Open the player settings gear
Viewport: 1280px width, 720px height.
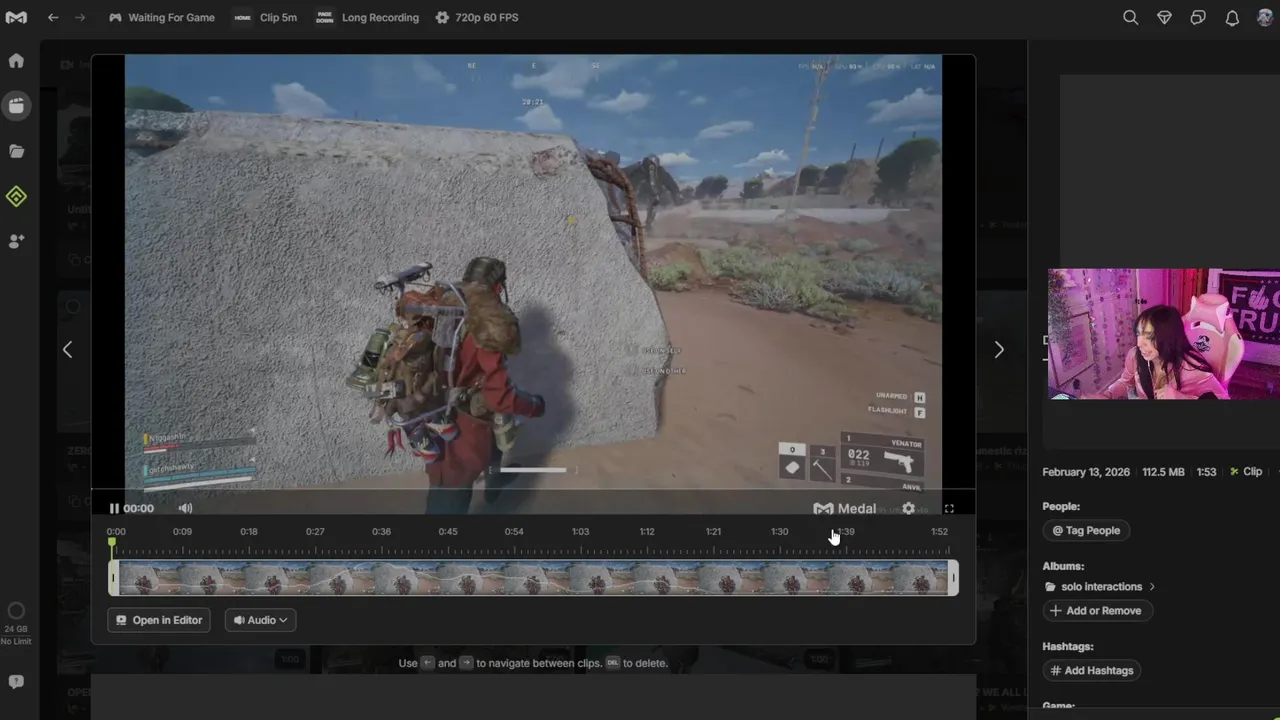coord(908,508)
